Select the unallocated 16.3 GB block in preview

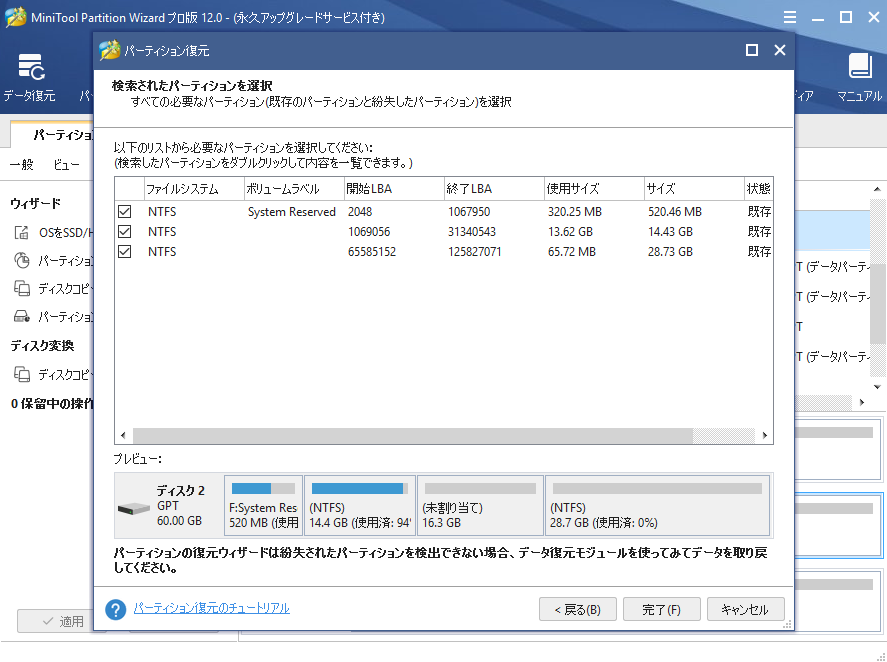pos(480,506)
